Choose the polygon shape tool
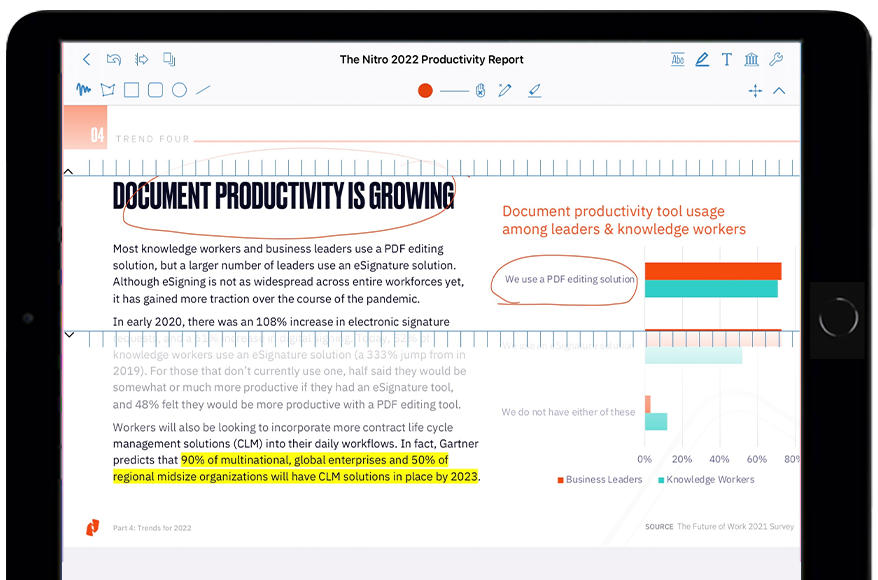878x580 pixels. click(108, 90)
